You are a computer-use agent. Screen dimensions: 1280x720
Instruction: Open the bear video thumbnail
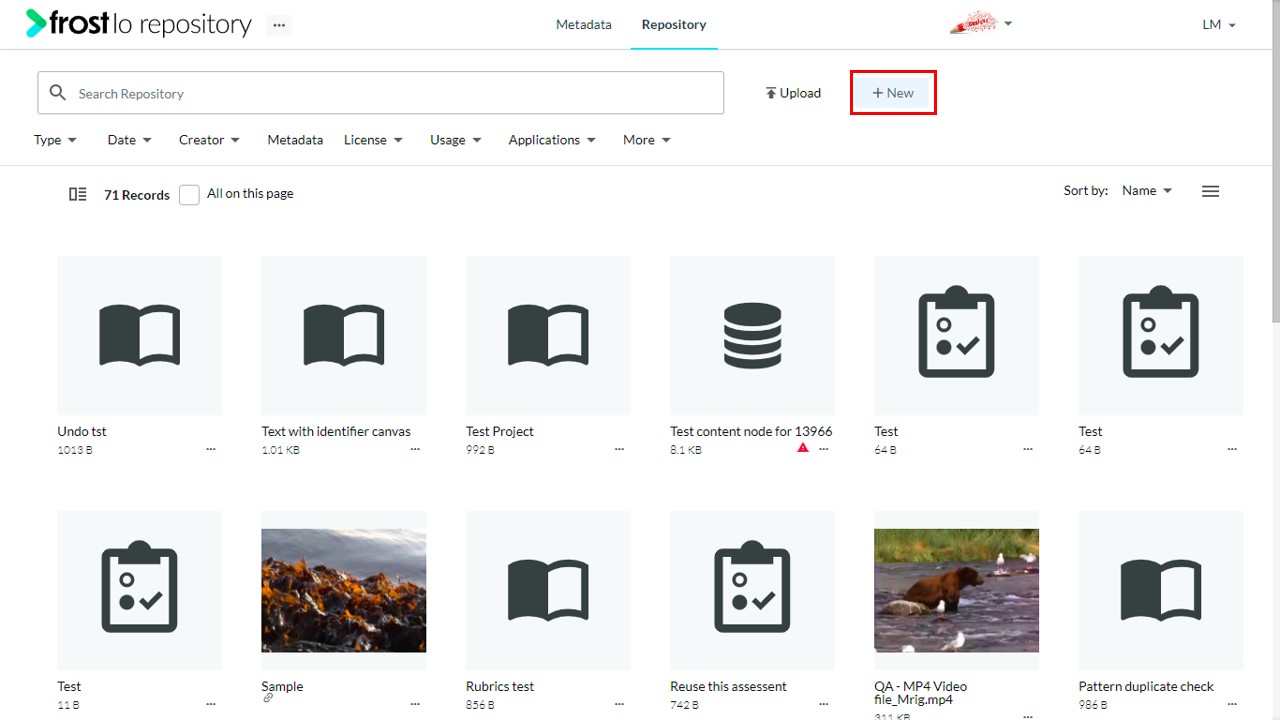coord(956,590)
